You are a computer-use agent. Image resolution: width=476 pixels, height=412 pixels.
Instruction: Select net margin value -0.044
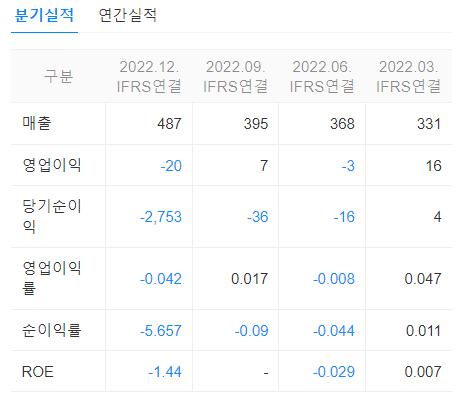(334, 331)
